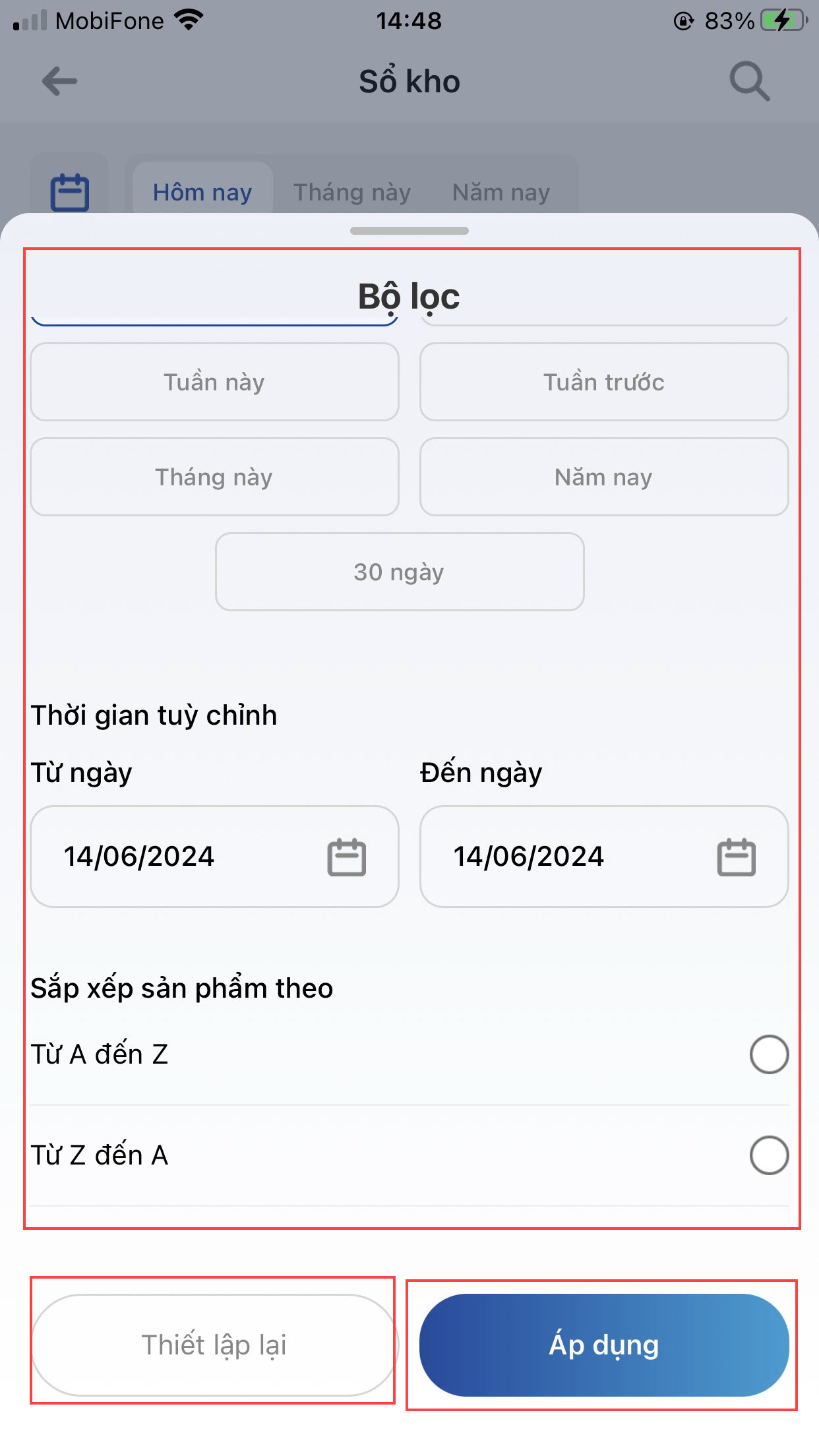This screenshot has height=1456, width=819.
Task: Tap the Wi-Fi status icon
Action: pos(189,20)
